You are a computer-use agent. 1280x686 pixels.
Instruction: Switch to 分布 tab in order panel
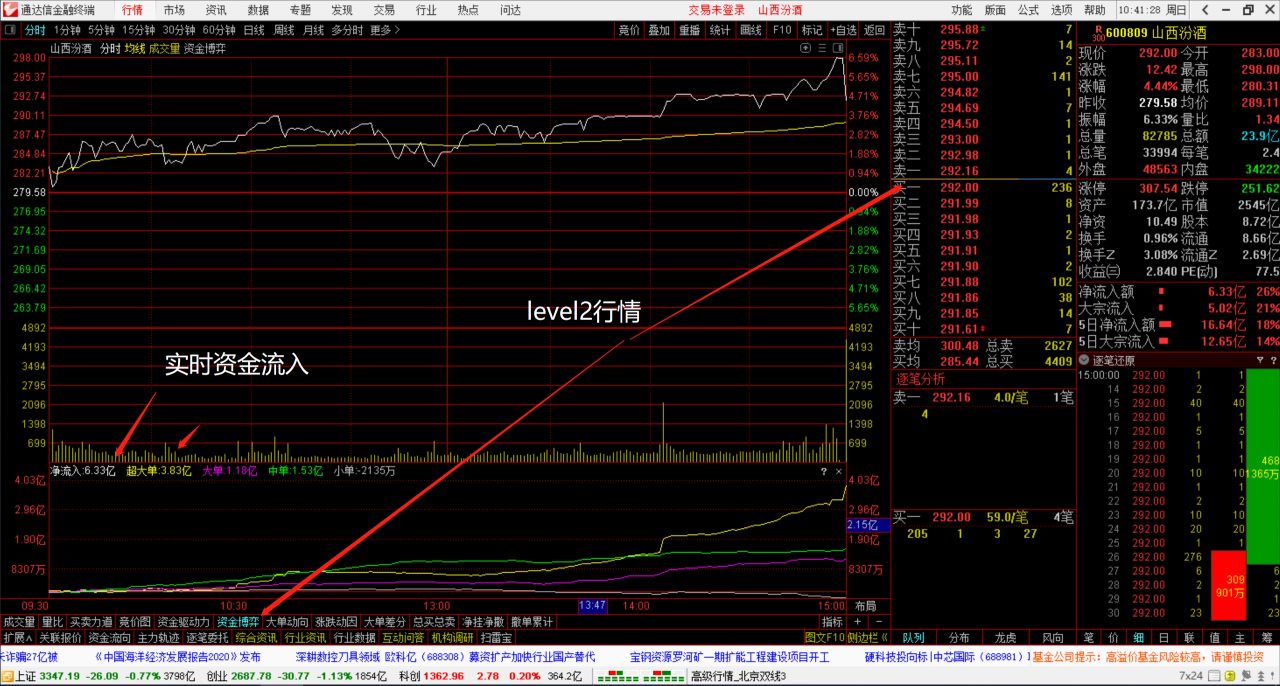pyautogui.click(x=959, y=637)
